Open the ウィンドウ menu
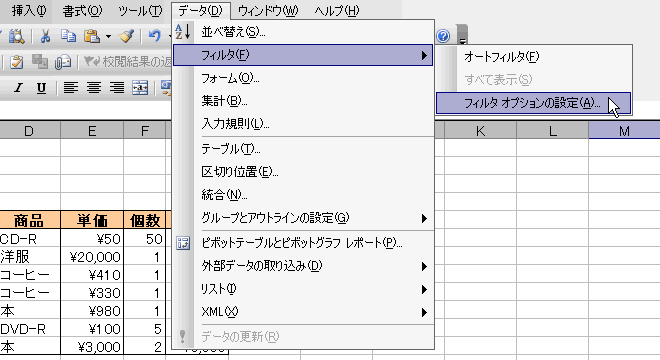 pos(268,11)
